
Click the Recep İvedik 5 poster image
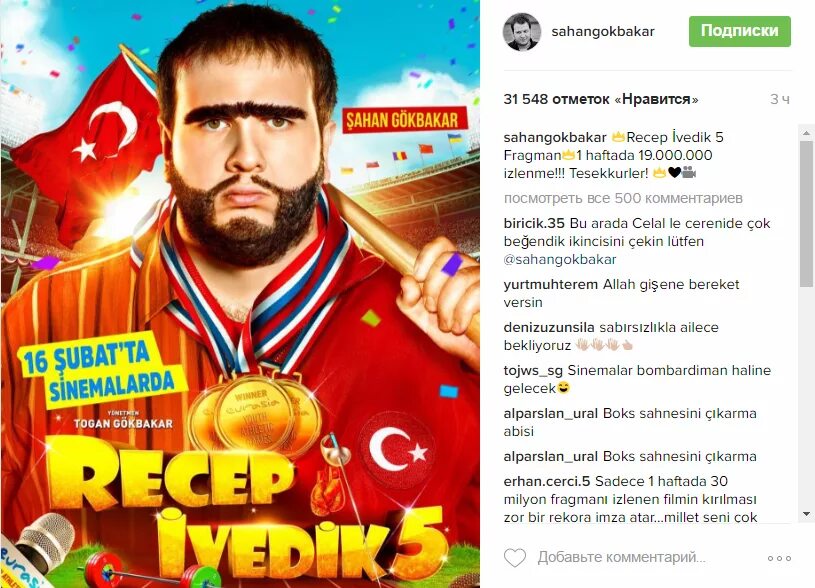point(240,294)
